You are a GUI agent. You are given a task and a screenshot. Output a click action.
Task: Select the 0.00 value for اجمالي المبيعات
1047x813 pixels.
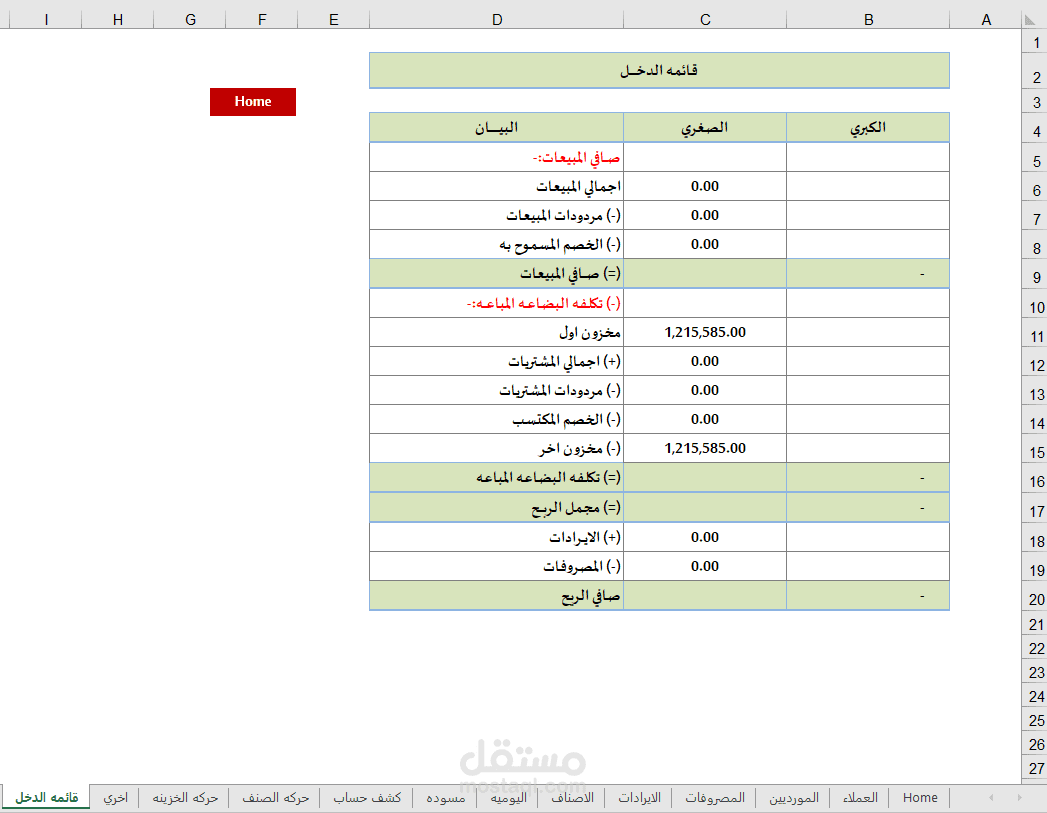pos(705,186)
